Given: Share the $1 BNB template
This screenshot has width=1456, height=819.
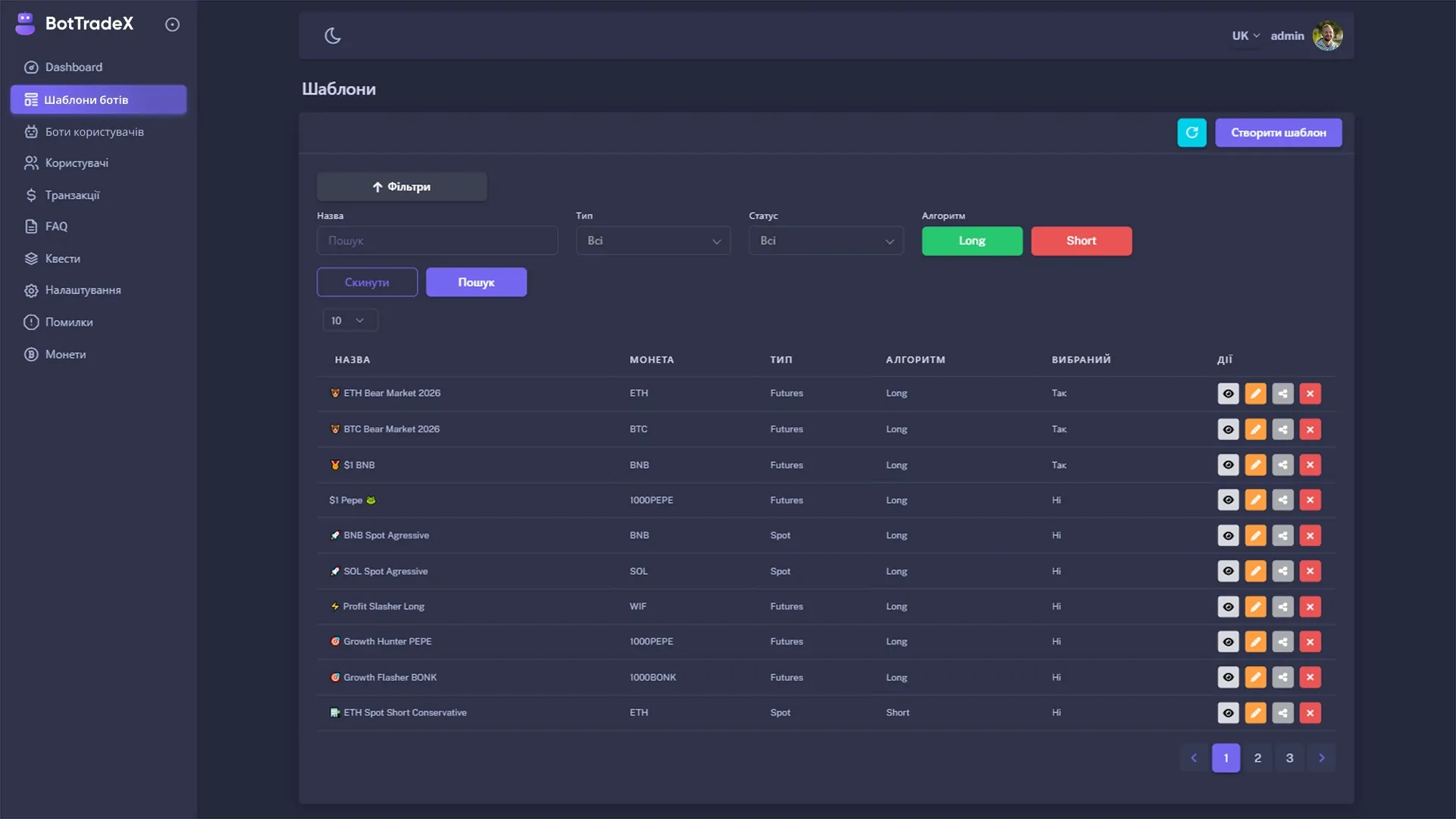Looking at the screenshot, I should click(x=1283, y=465).
